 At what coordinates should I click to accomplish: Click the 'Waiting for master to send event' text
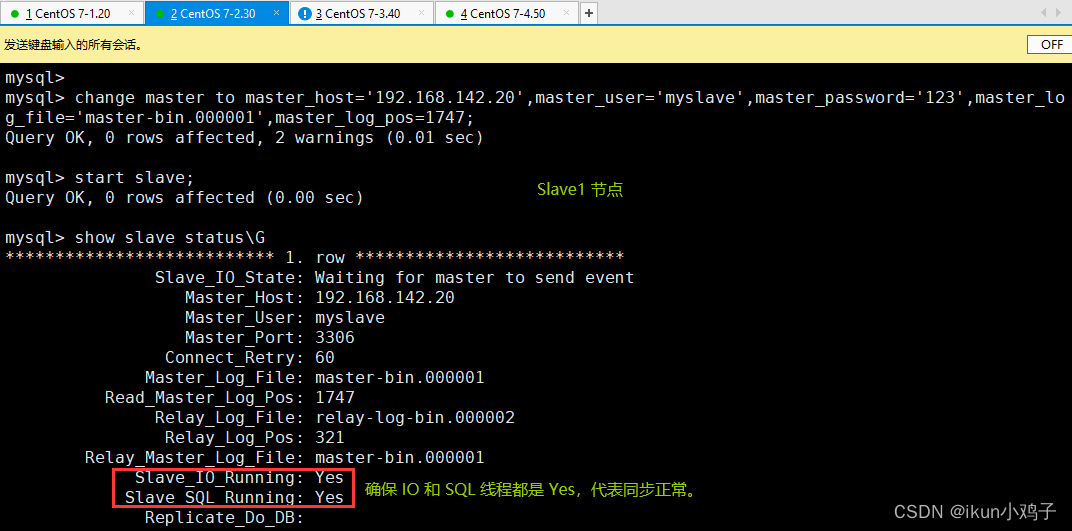(x=474, y=278)
